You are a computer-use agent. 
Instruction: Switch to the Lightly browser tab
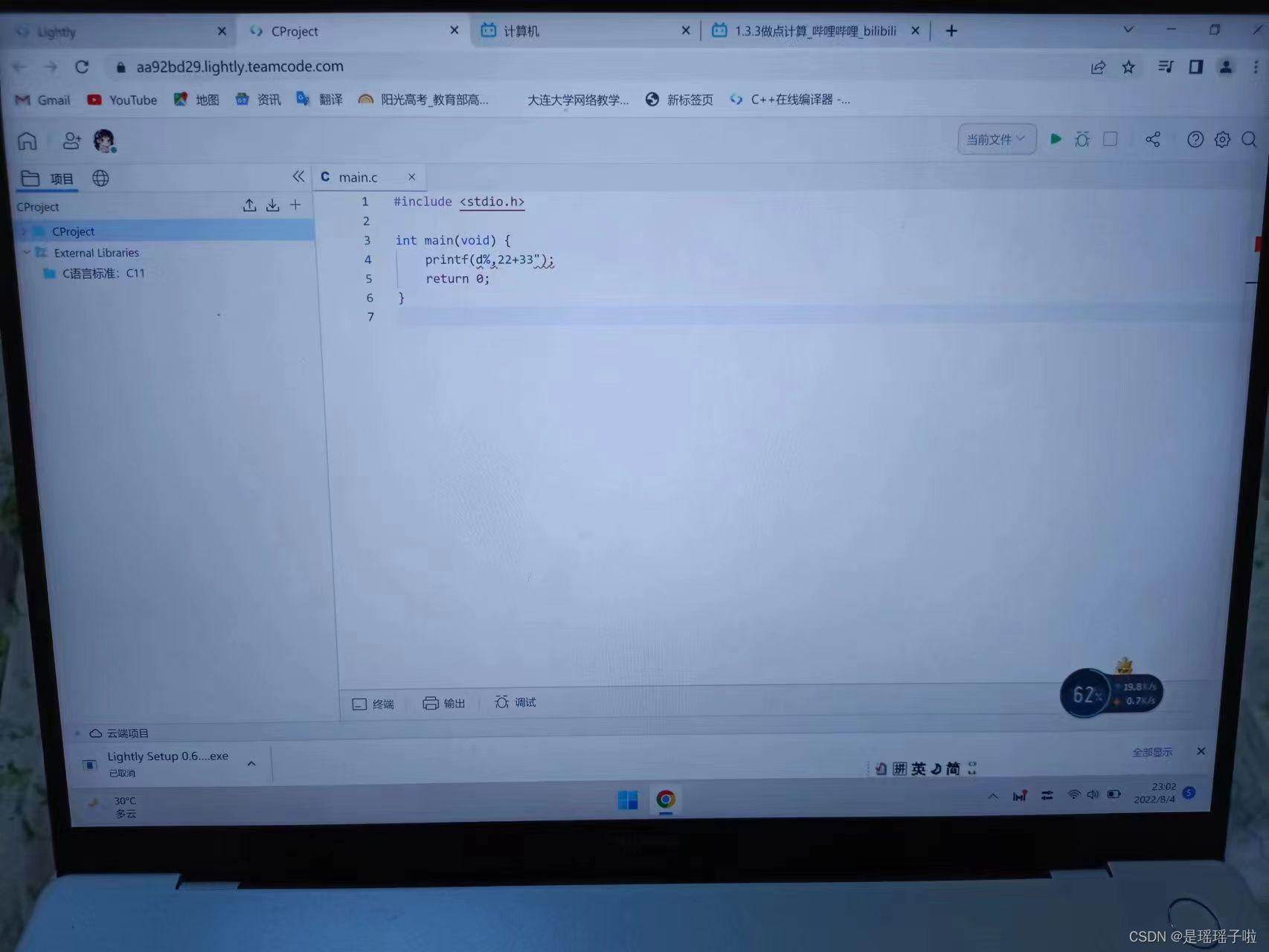coord(119,31)
